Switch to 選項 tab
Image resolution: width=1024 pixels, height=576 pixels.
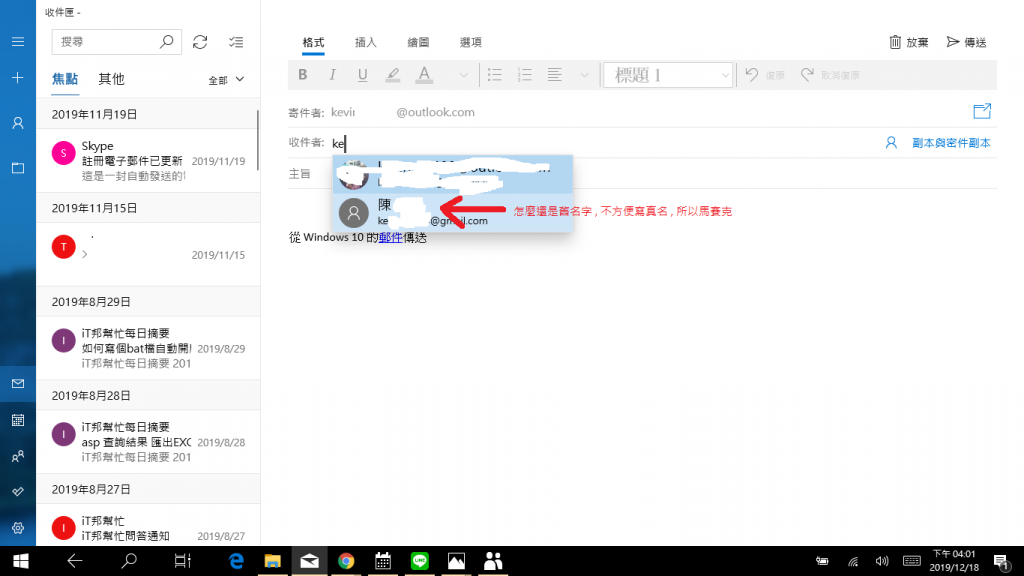pyautogui.click(x=470, y=42)
